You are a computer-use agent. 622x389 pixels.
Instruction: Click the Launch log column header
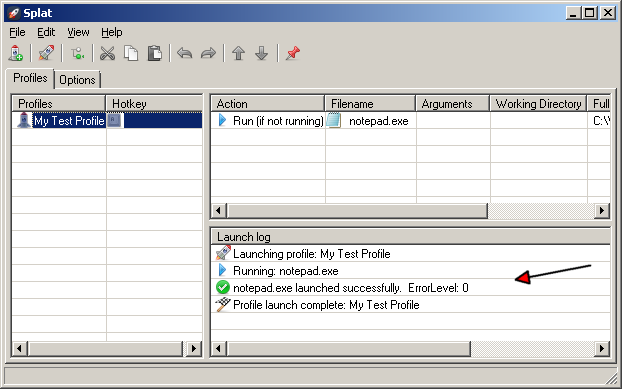411,237
